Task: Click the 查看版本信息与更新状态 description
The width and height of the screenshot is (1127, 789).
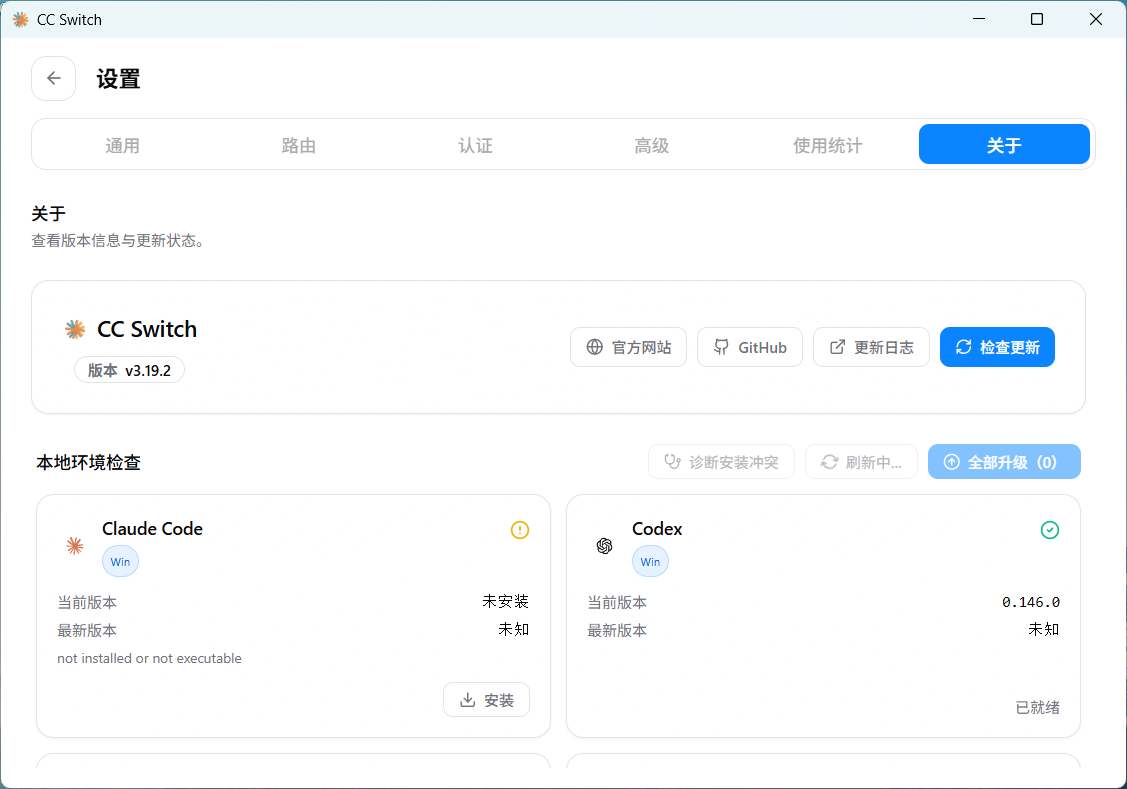Action: click(x=118, y=241)
